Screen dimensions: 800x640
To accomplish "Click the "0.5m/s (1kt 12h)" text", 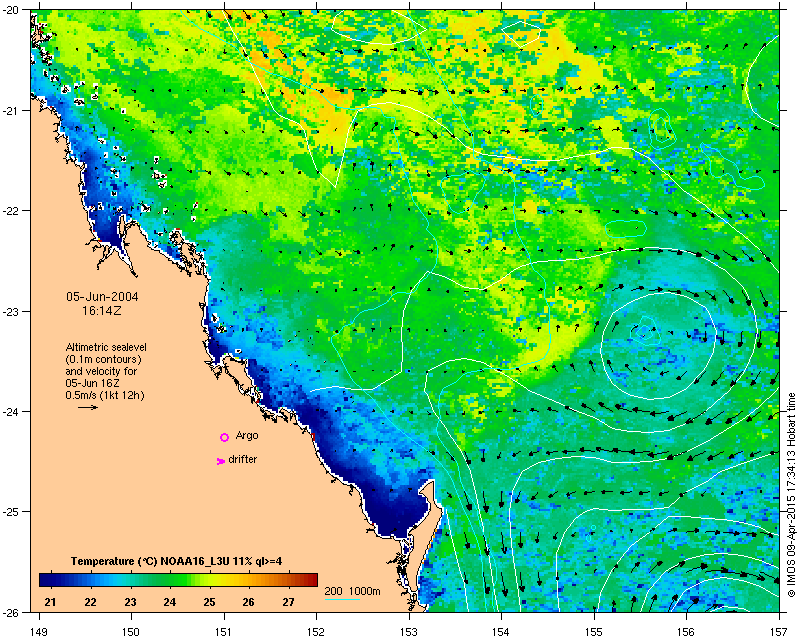I will tap(105, 395).
